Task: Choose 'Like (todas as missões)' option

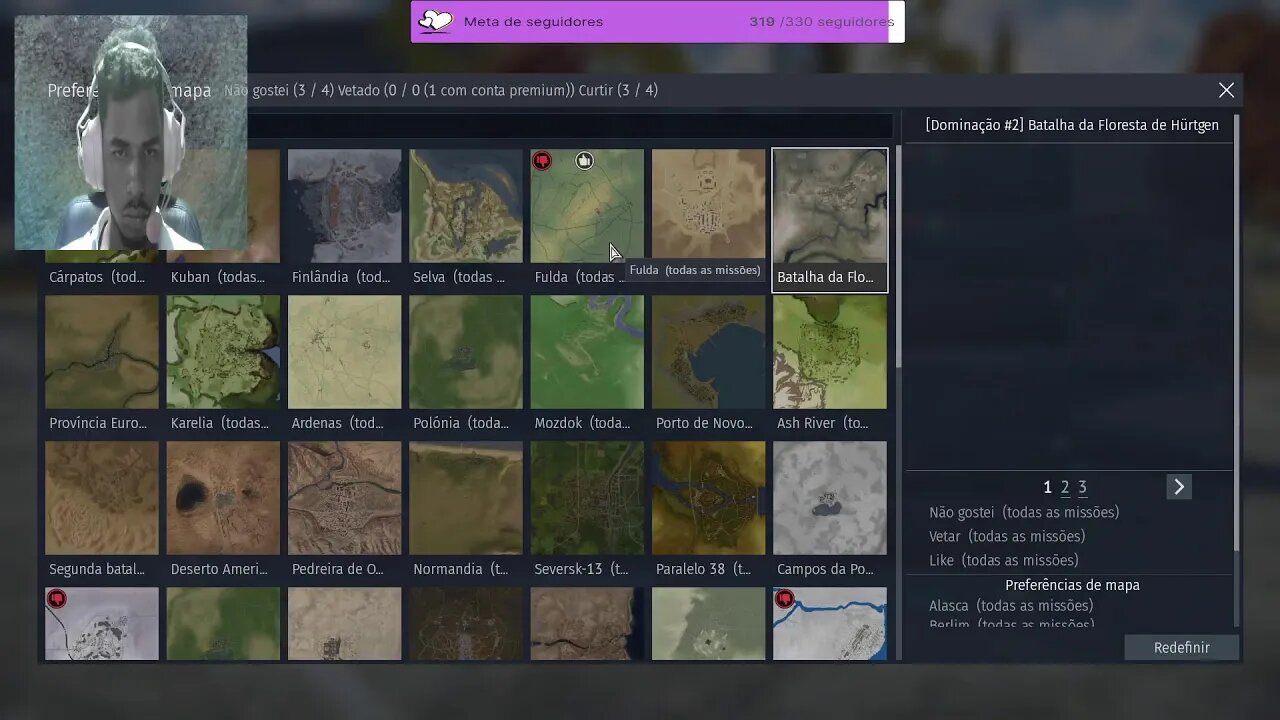Action: (1004, 560)
